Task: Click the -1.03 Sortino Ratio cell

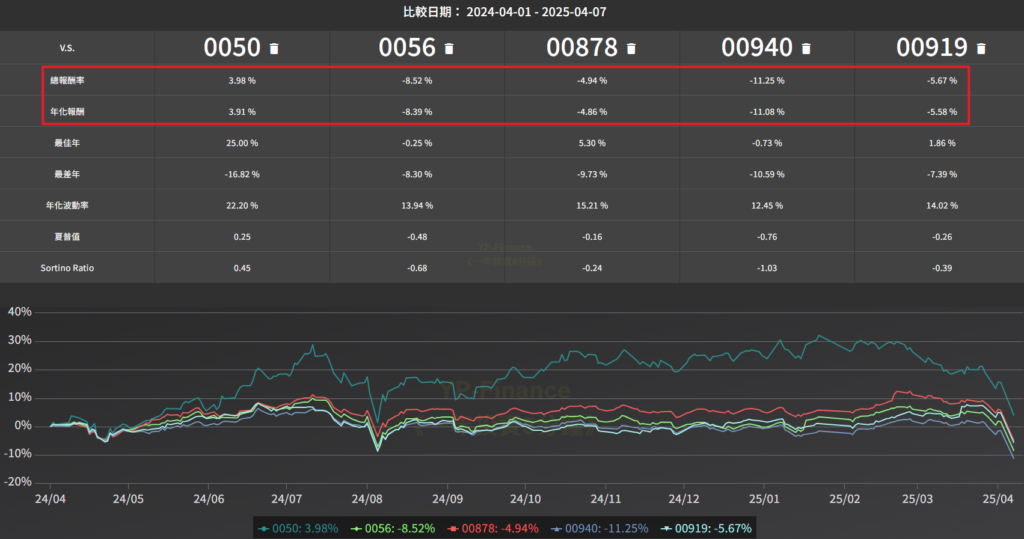Action: pos(767,268)
